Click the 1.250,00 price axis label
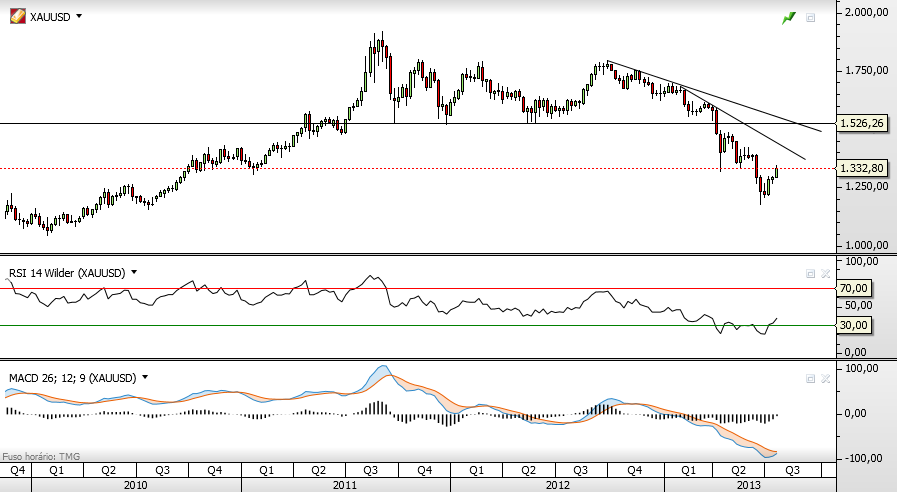Screen dimensions: 897x492 tap(867, 187)
